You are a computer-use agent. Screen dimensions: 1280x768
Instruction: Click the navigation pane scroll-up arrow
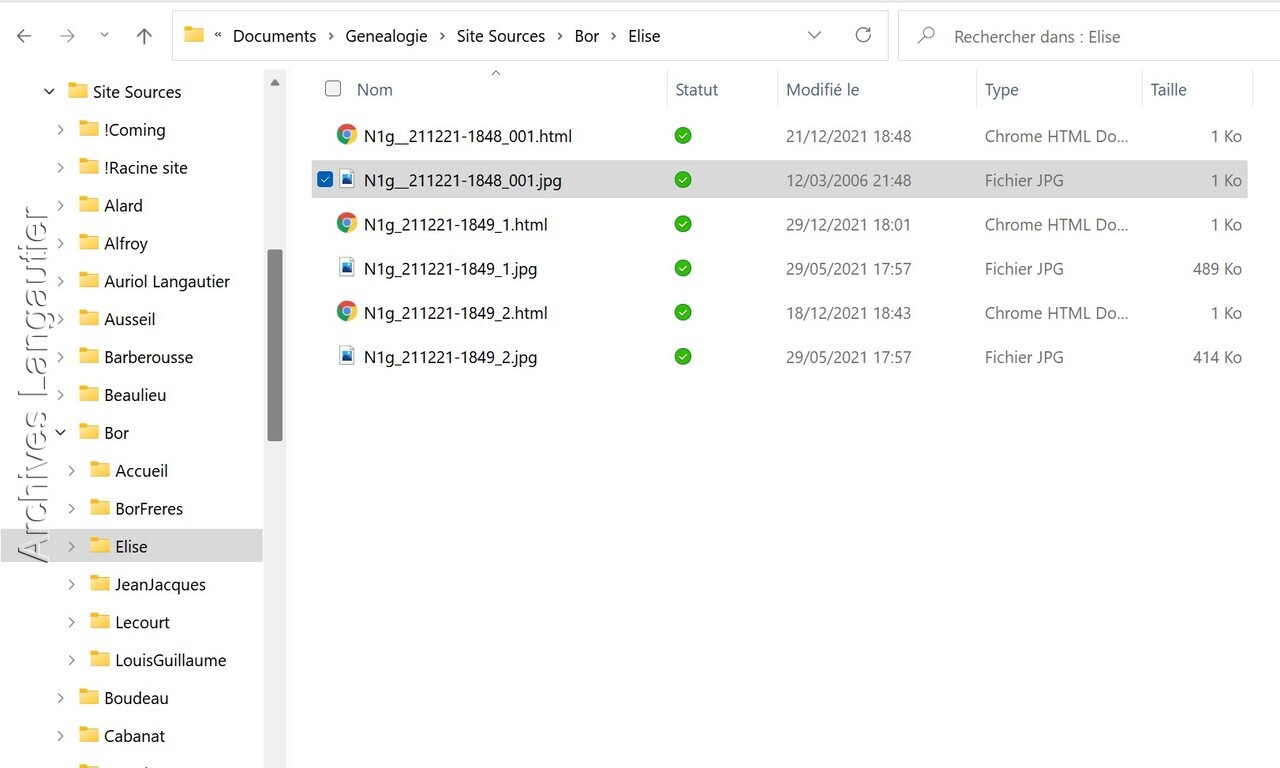(275, 82)
